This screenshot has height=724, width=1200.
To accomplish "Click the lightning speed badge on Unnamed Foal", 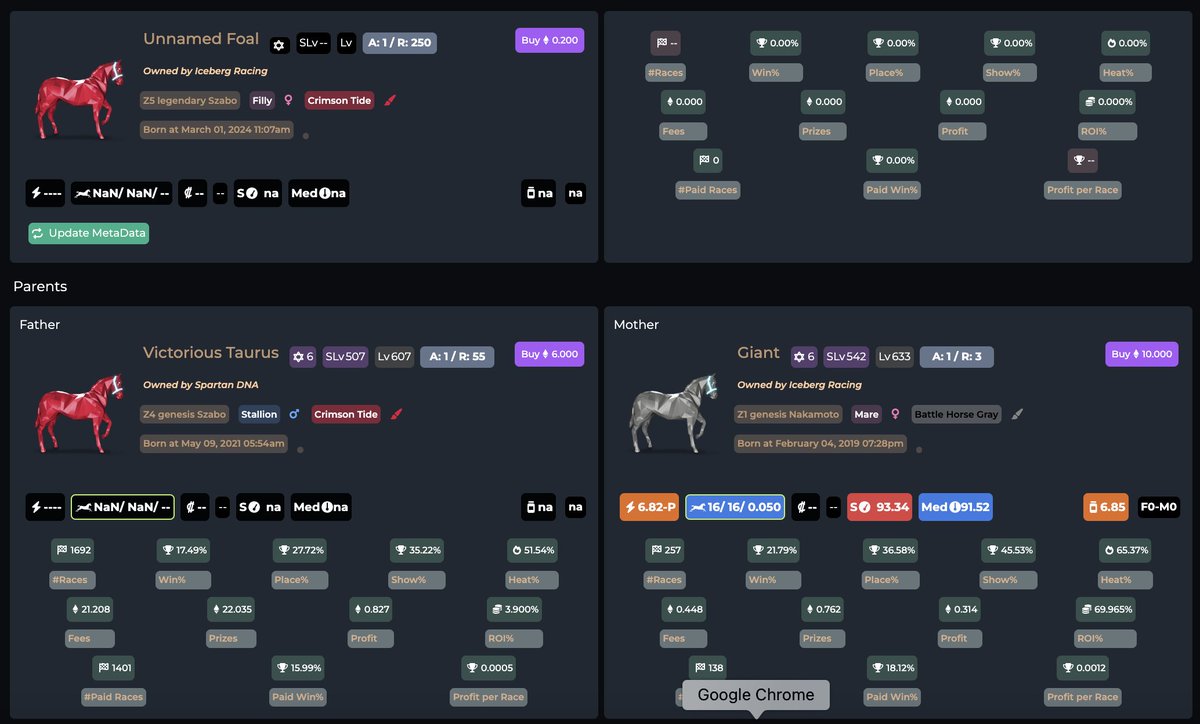I will click(45, 193).
